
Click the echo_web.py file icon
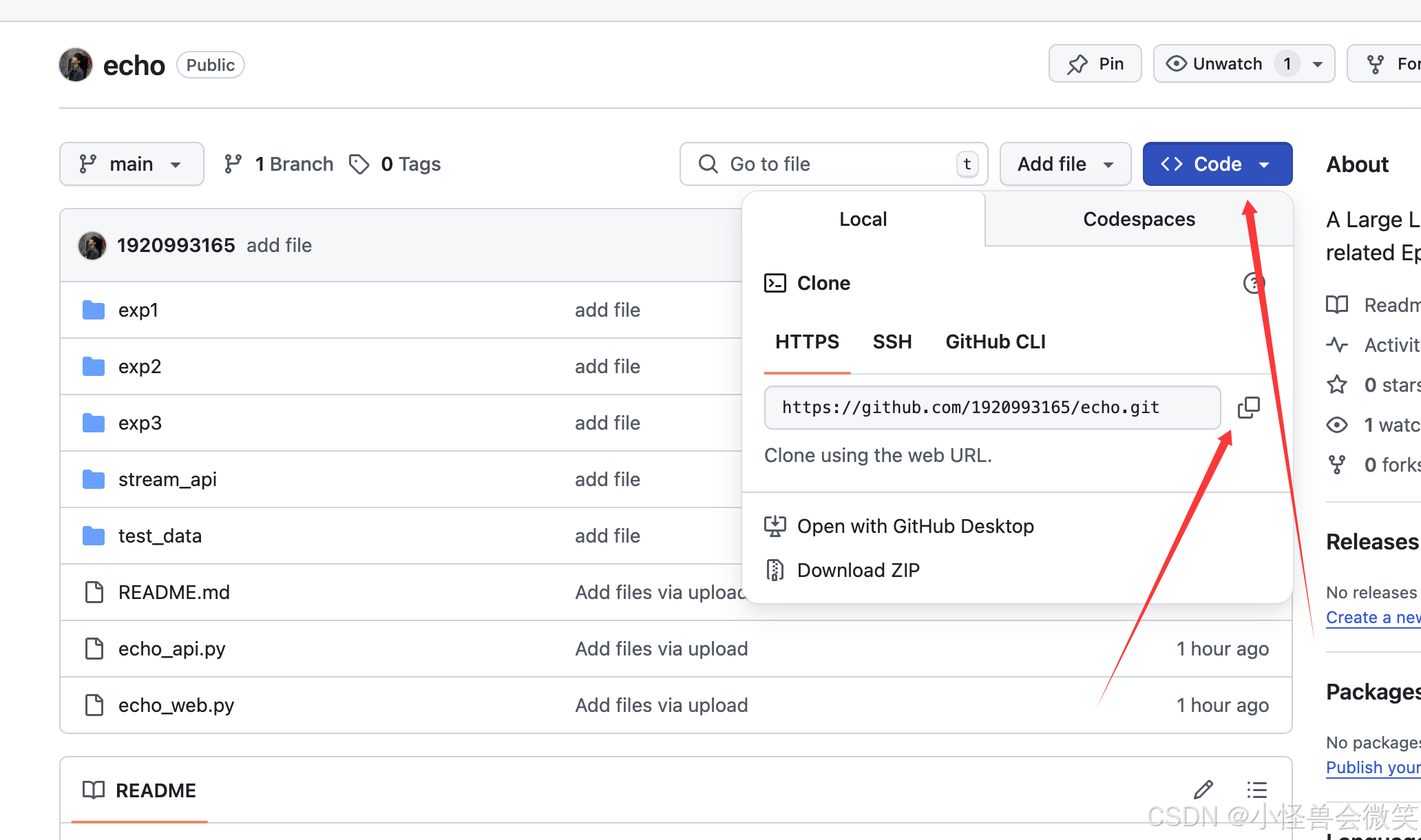(x=94, y=705)
